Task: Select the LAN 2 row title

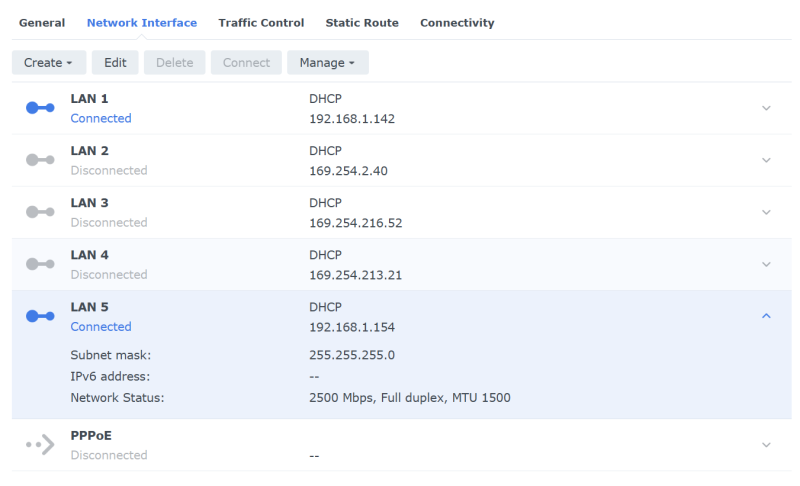Action: (x=89, y=150)
